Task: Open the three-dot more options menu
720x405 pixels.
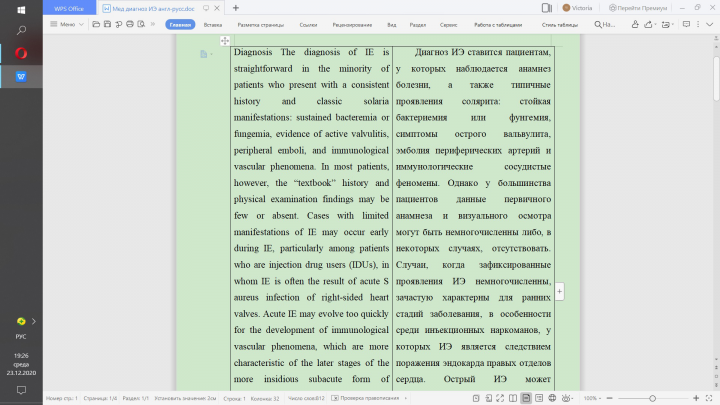Action: pyautogui.click(x=698, y=24)
